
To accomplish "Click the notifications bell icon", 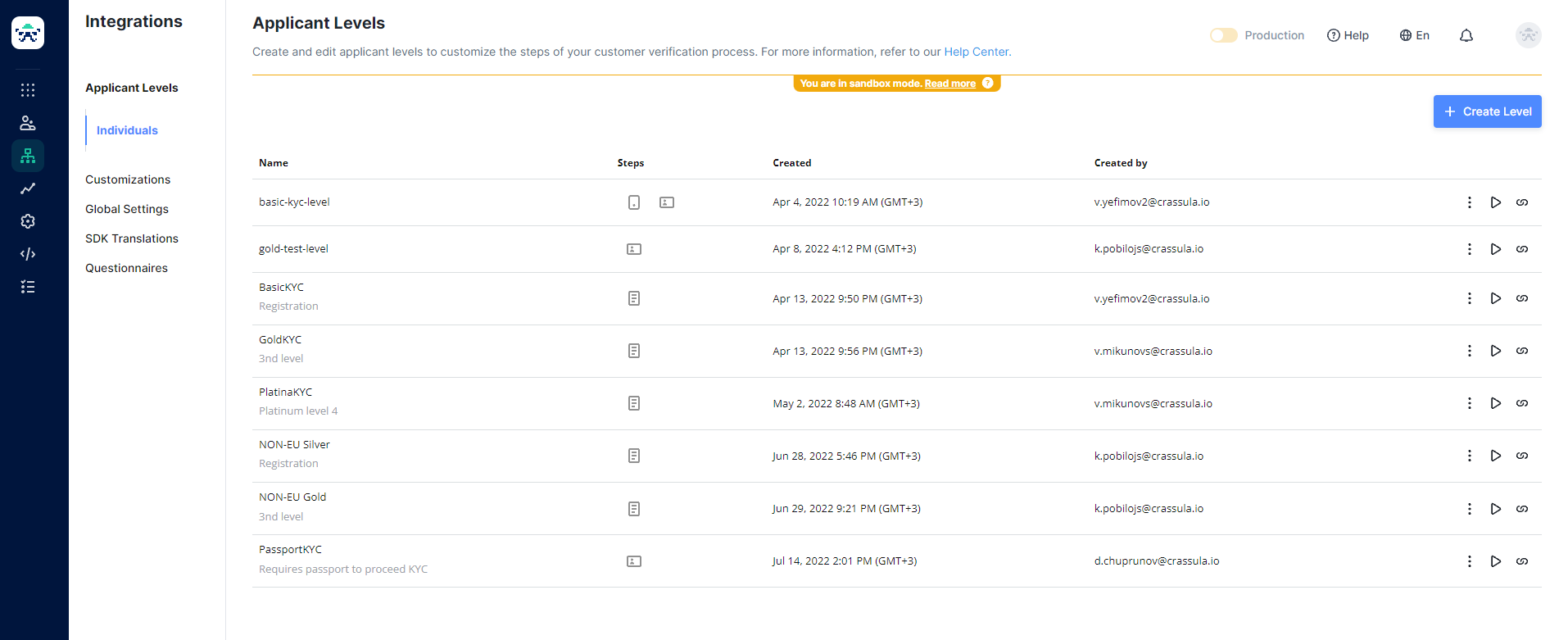I will [1466, 35].
